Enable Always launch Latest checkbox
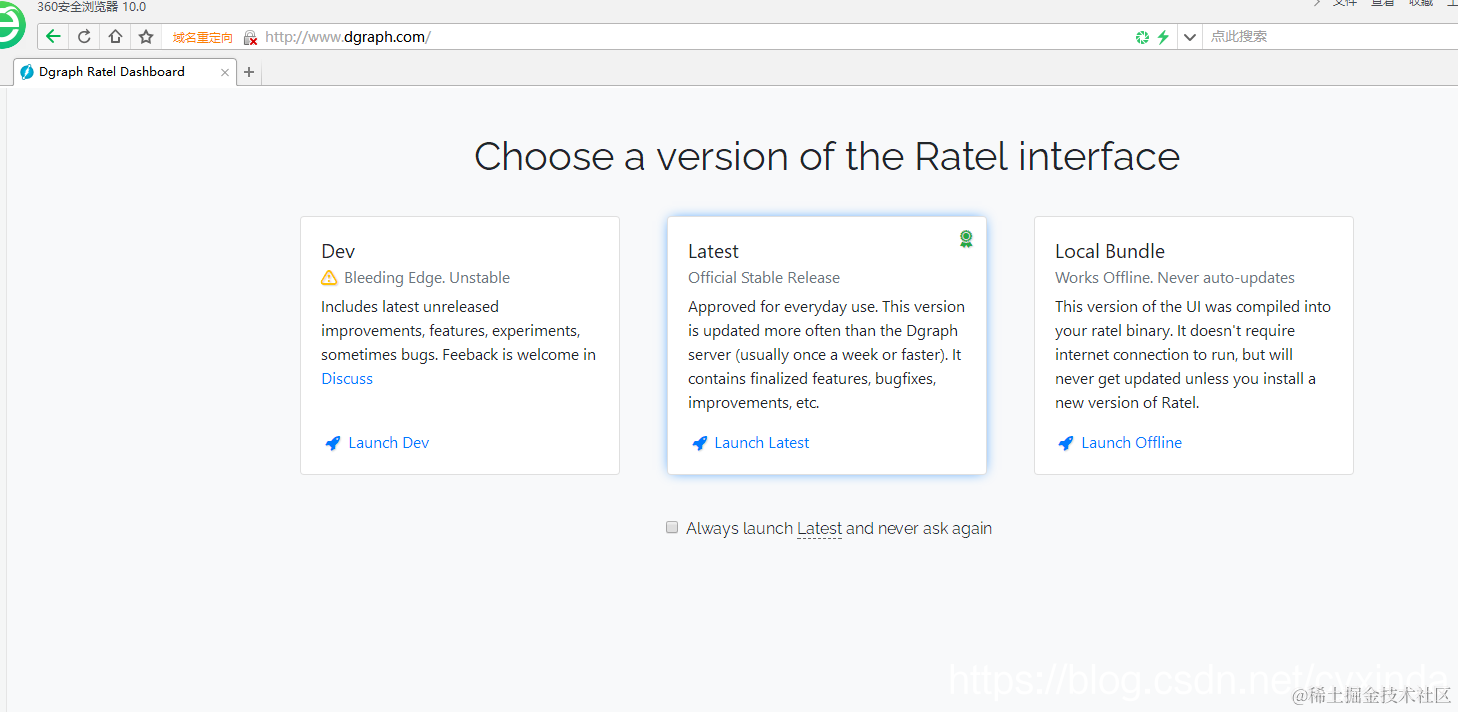 [672, 527]
